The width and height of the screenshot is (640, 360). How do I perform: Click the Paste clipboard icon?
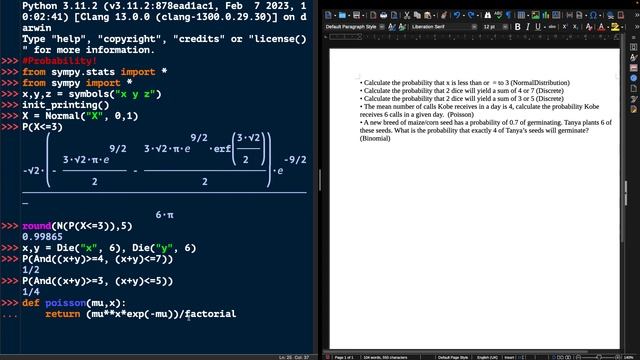point(427,16)
